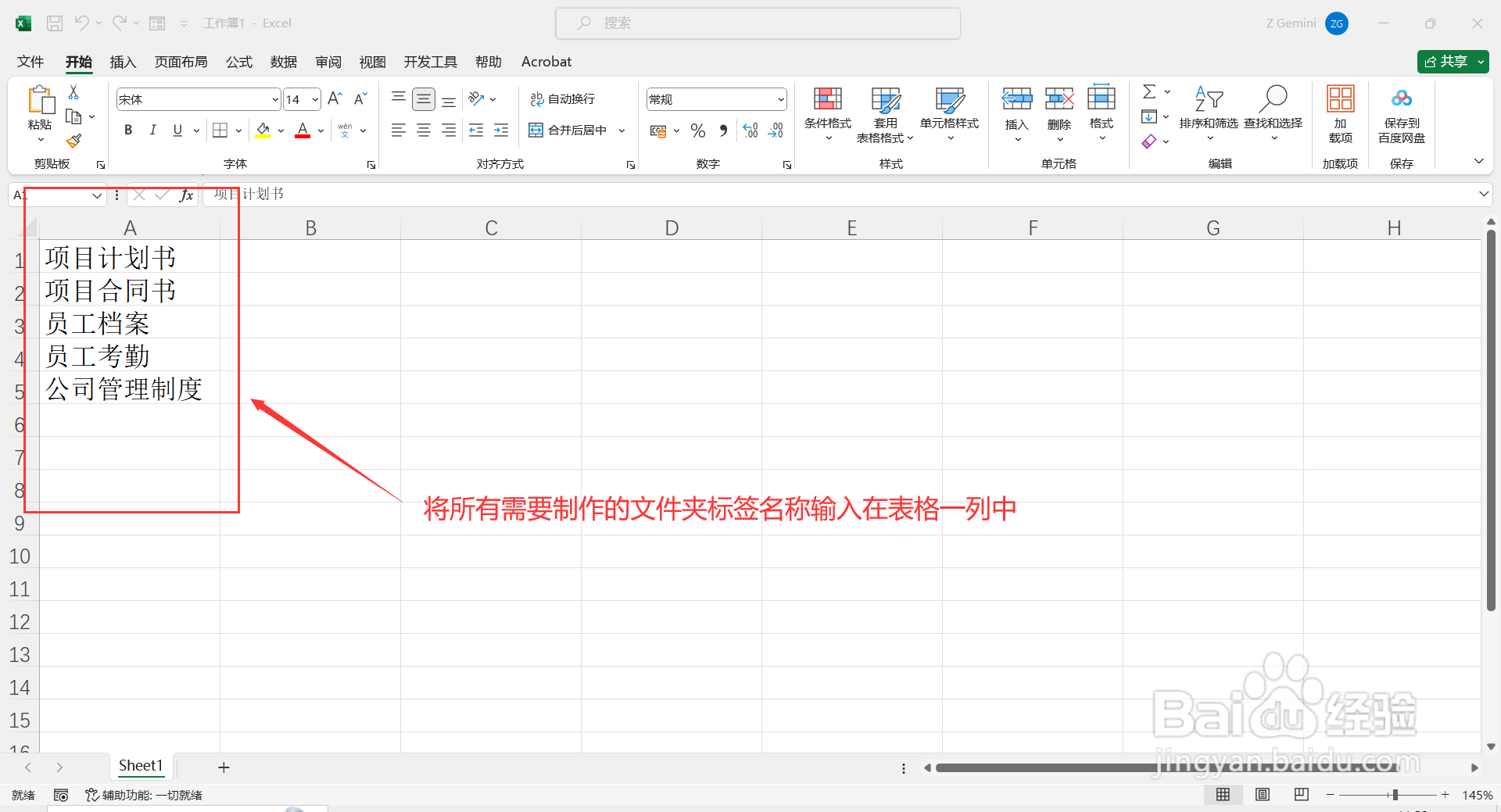1501x812 pixels.
Task: Switch to the 插入 ribbon tab
Action: click(x=122, y=62)
